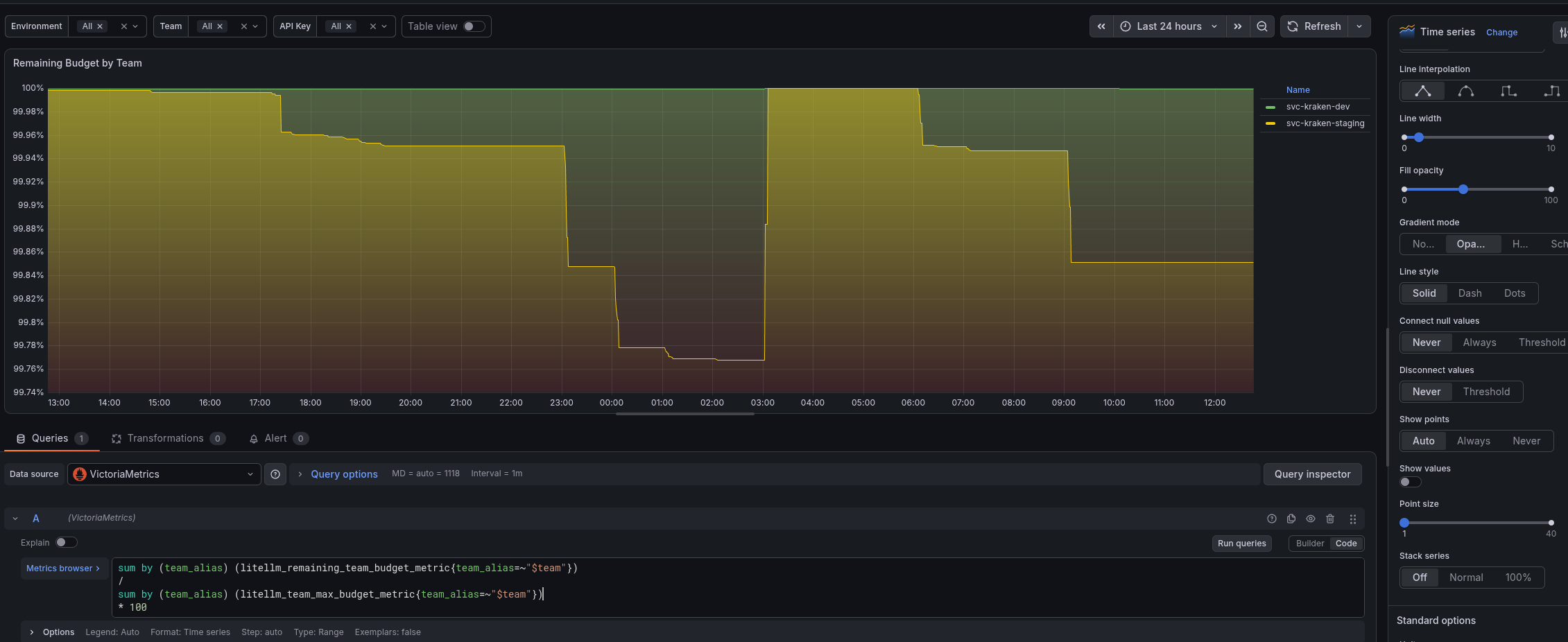Click svc-kraken-dev legend entry
The height and width of the screenshot is (642, 1568).
pos(1318,107)
